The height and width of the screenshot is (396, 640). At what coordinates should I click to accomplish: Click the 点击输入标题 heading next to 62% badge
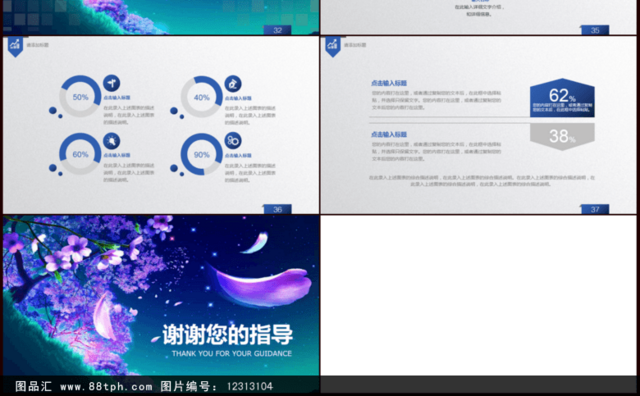point(389,83)
